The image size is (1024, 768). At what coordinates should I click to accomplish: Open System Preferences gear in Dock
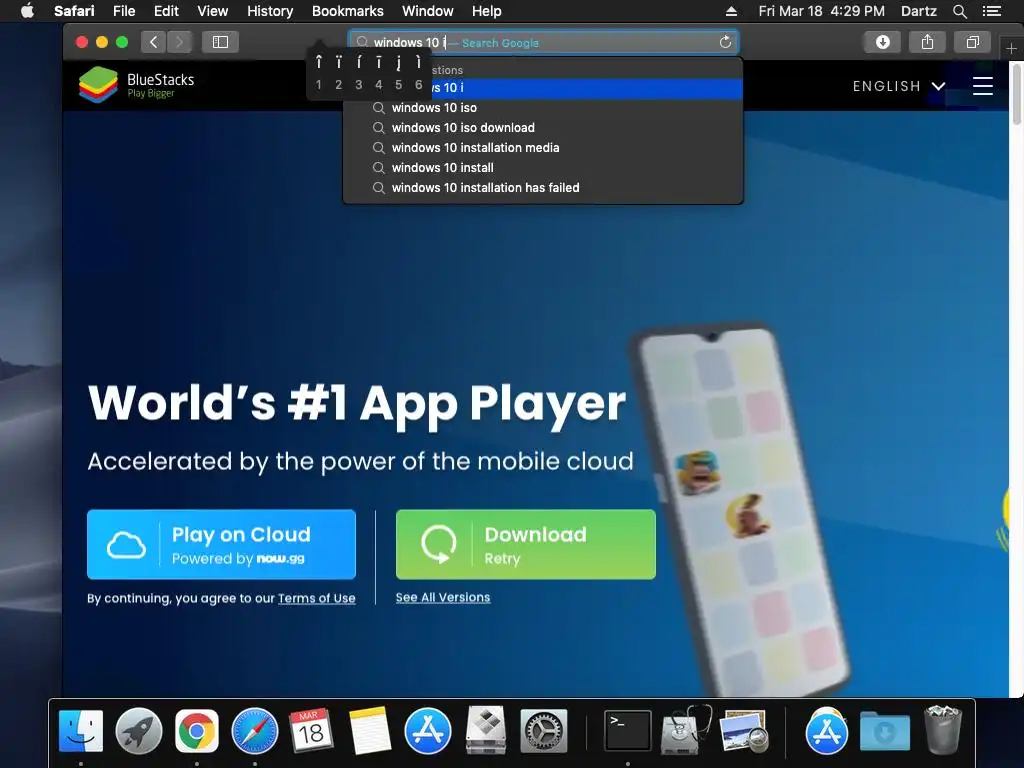click(x=543, y=730)
